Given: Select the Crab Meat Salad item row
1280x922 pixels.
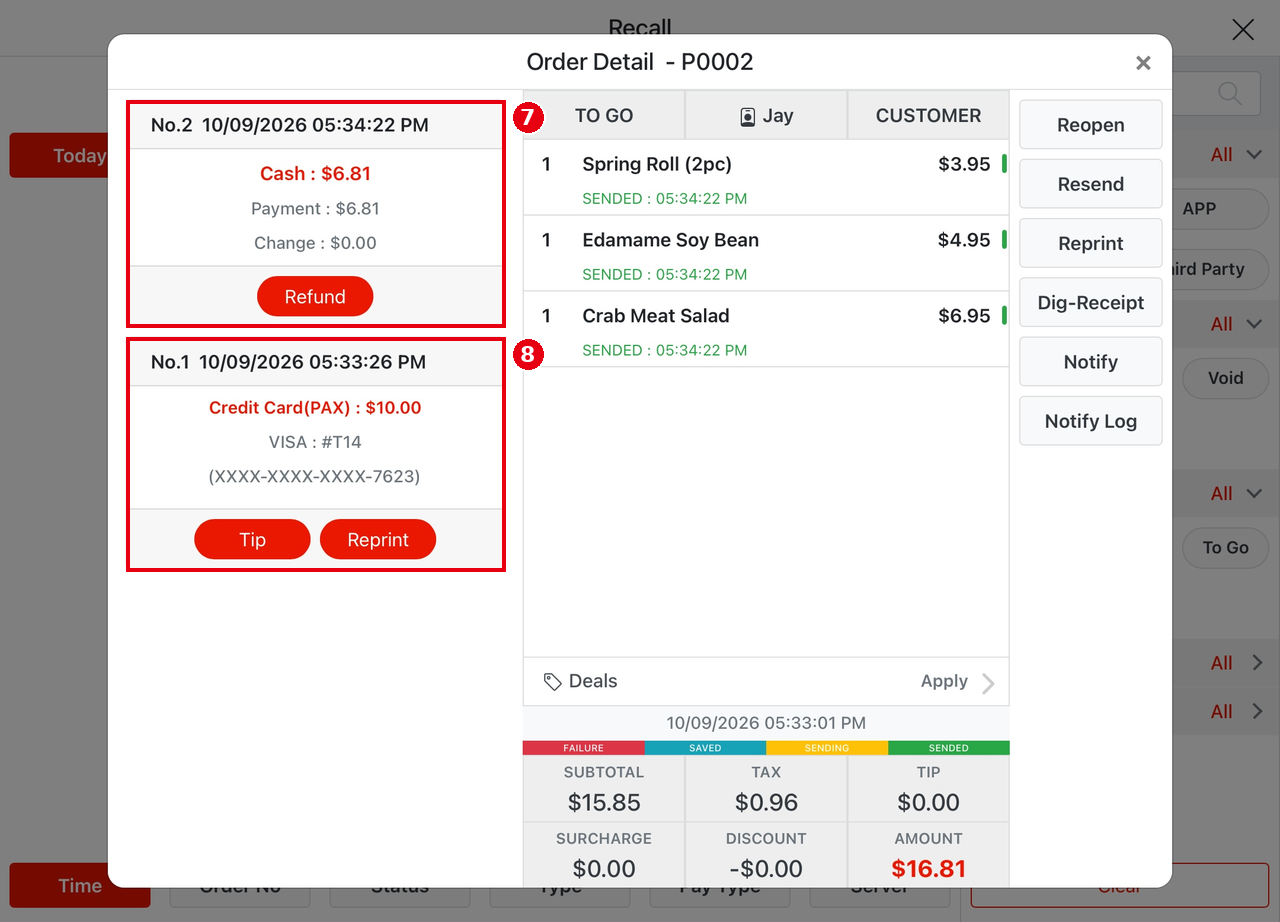Looking at the screenshot, I should coord(766,329).
